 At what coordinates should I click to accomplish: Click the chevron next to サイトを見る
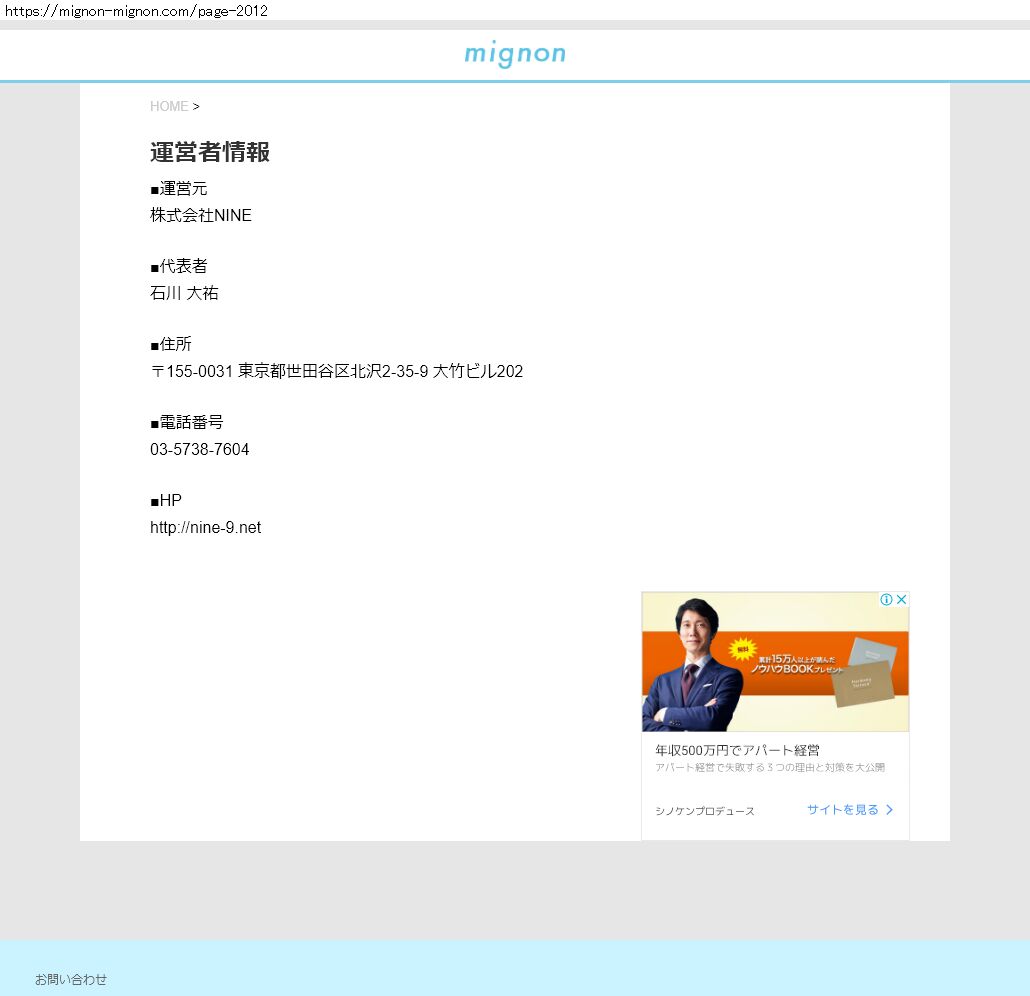point(889,809)
